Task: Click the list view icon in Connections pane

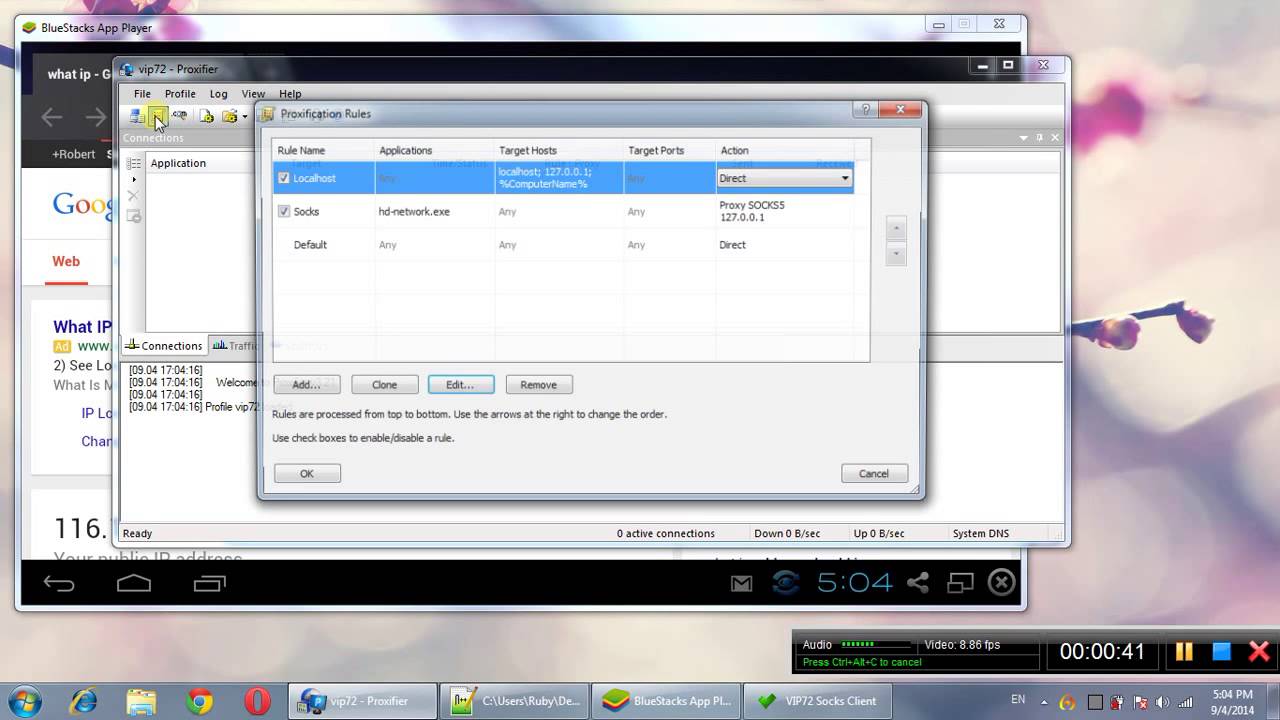Action: (x=134, y=163)
